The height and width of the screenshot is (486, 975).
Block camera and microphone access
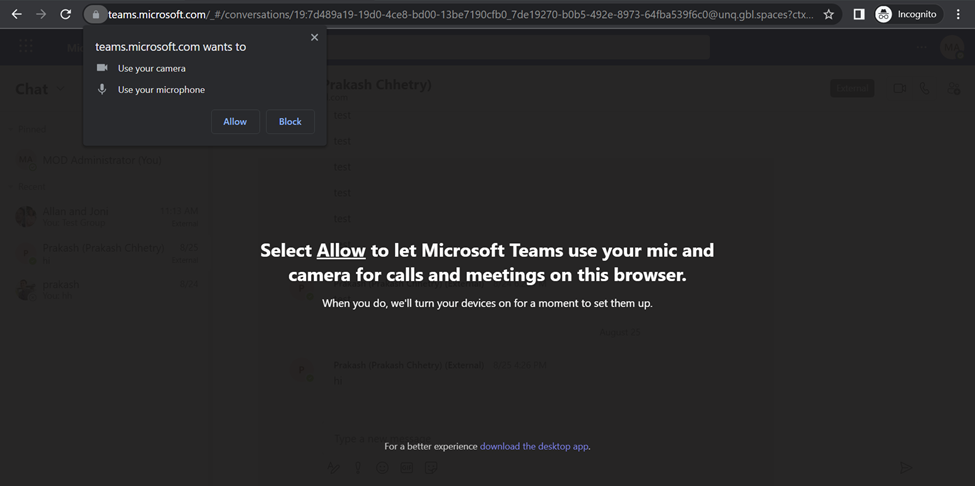coord(290,122)
